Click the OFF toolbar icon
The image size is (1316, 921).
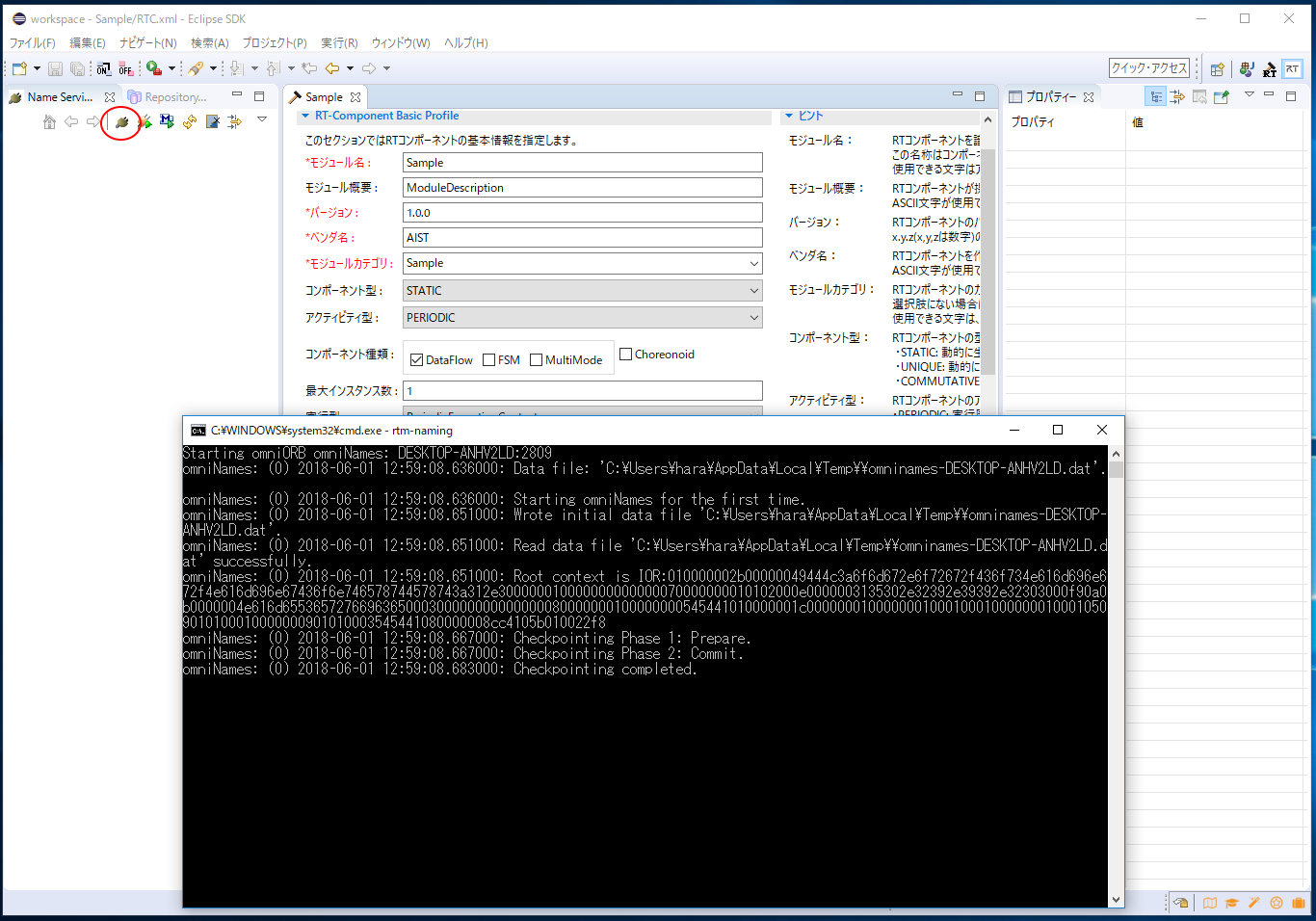pyautogui.click(x=125, y=68)
